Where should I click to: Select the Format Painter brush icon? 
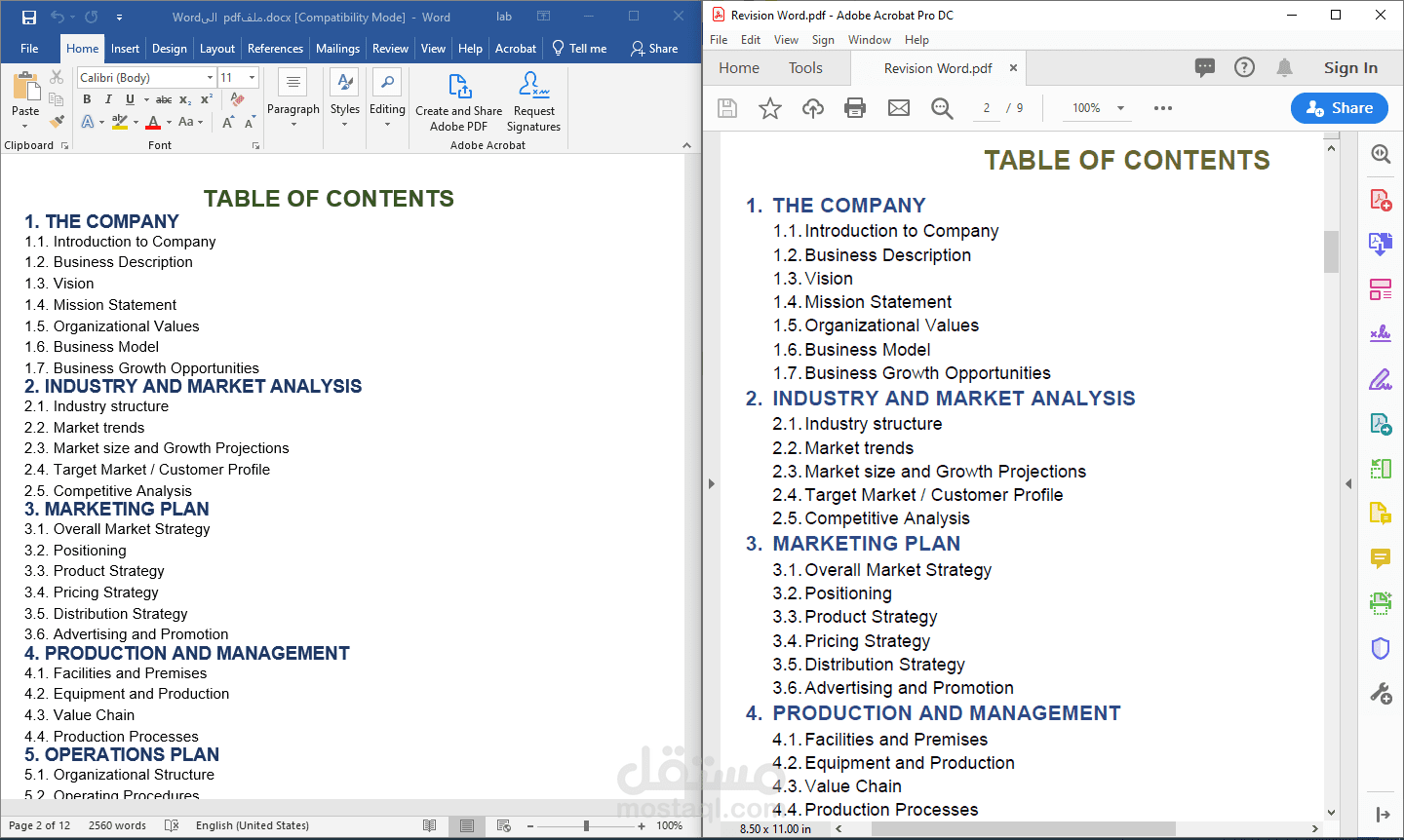point(57,122)
